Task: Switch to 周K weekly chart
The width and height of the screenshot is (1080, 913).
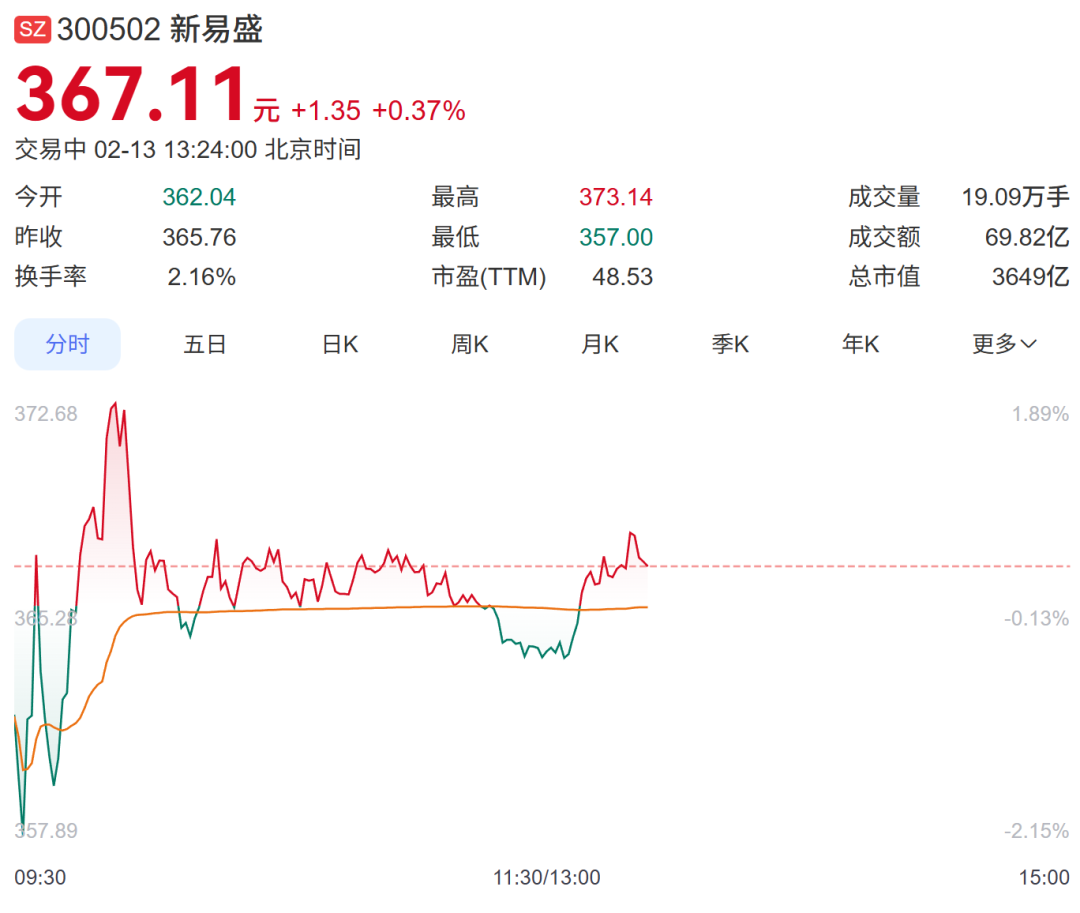Action: (x=469, y=345)
